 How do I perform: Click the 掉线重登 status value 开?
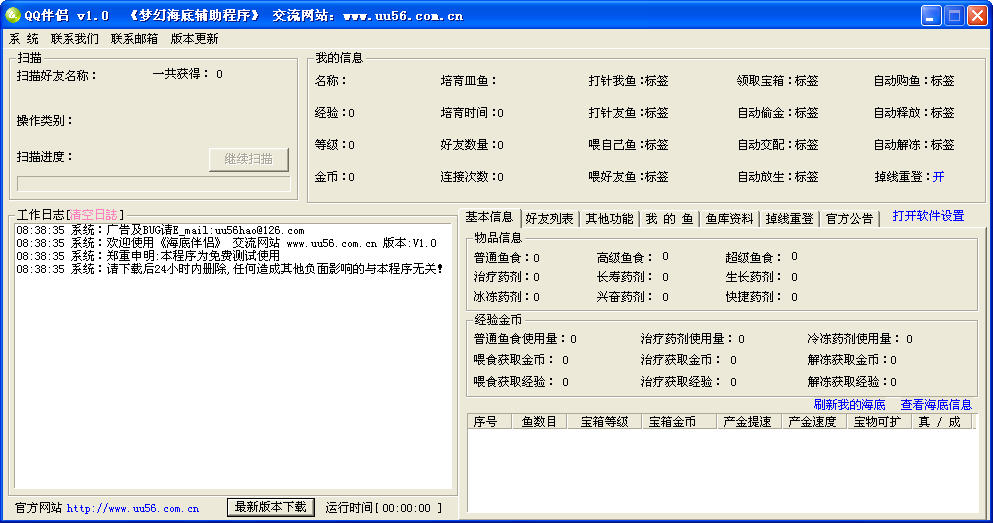tap(939, 177)
